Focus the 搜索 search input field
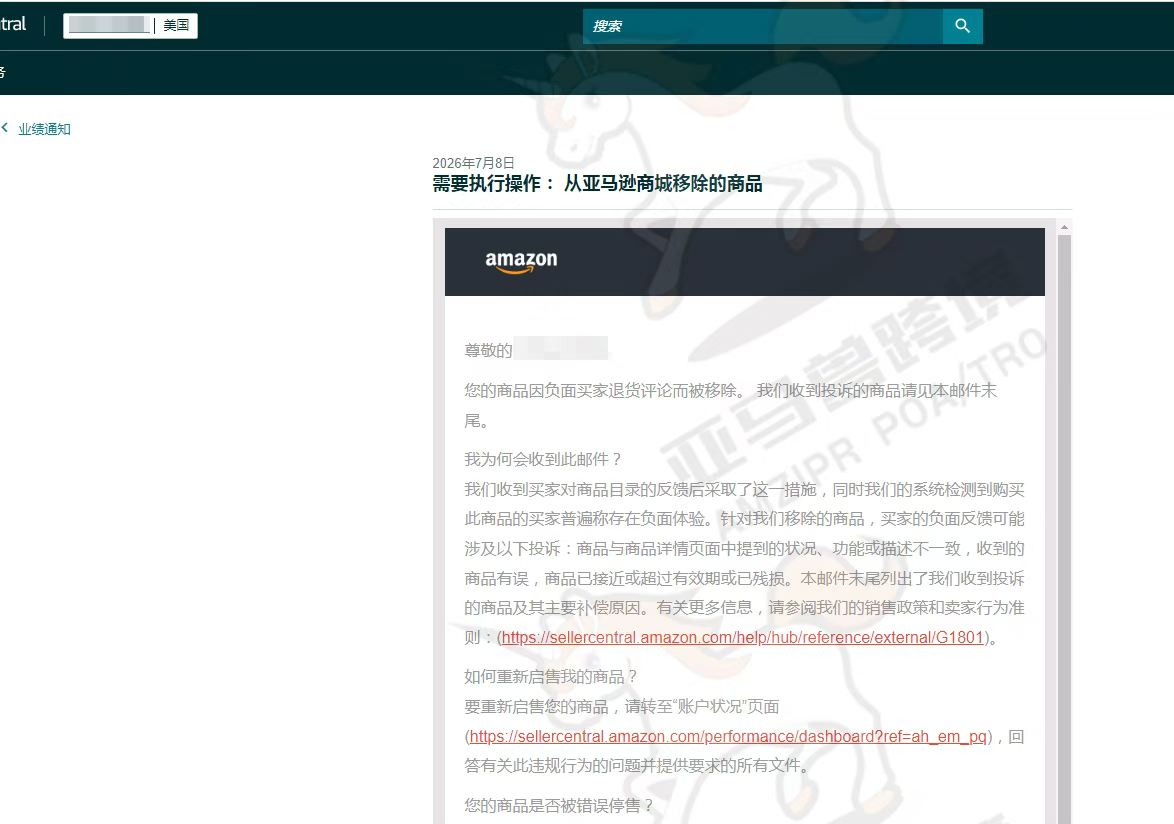This screenshot has height=824, width=1174. click(x=763, y=26)
